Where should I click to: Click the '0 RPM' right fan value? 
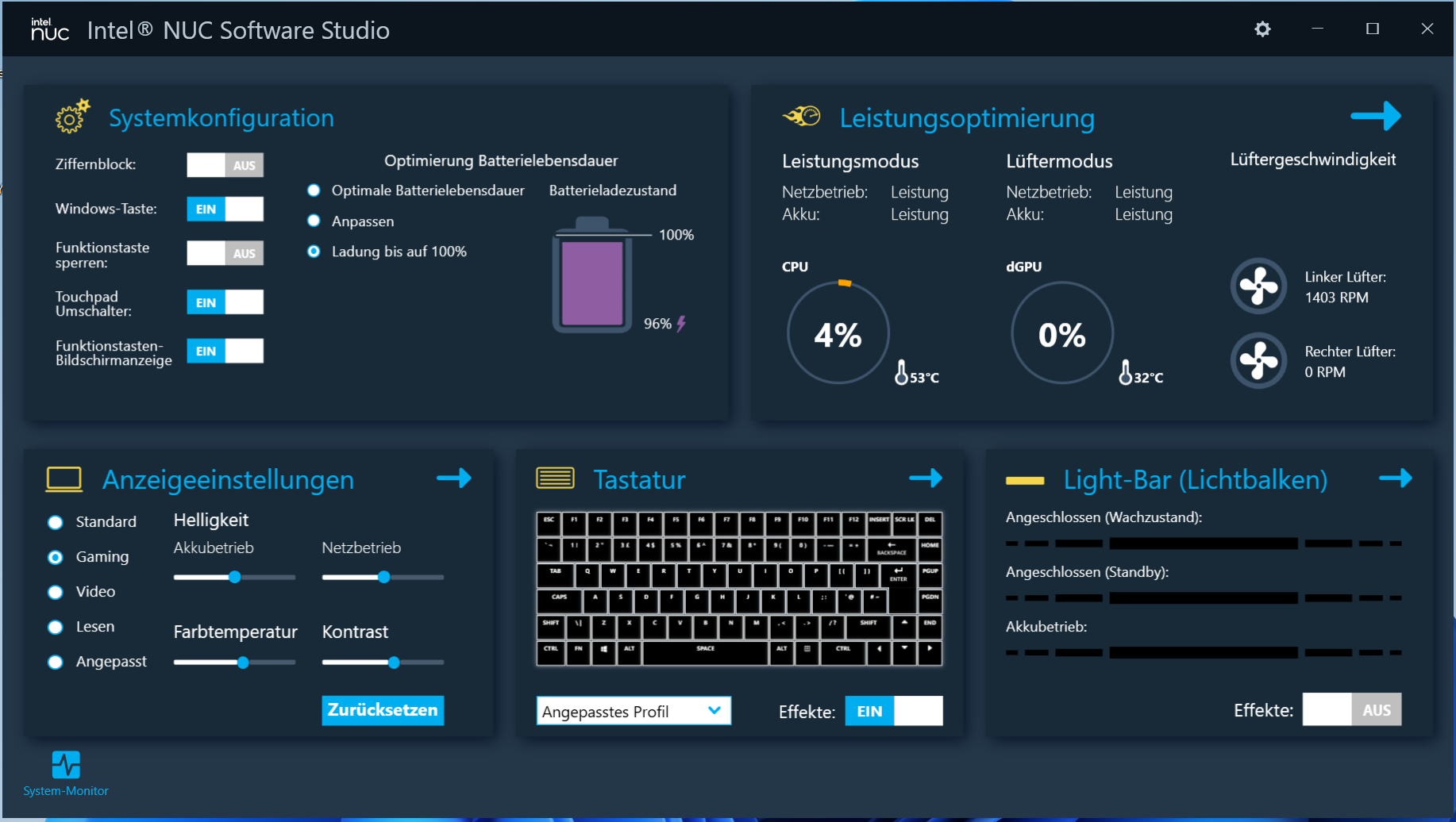(1325, 372)
